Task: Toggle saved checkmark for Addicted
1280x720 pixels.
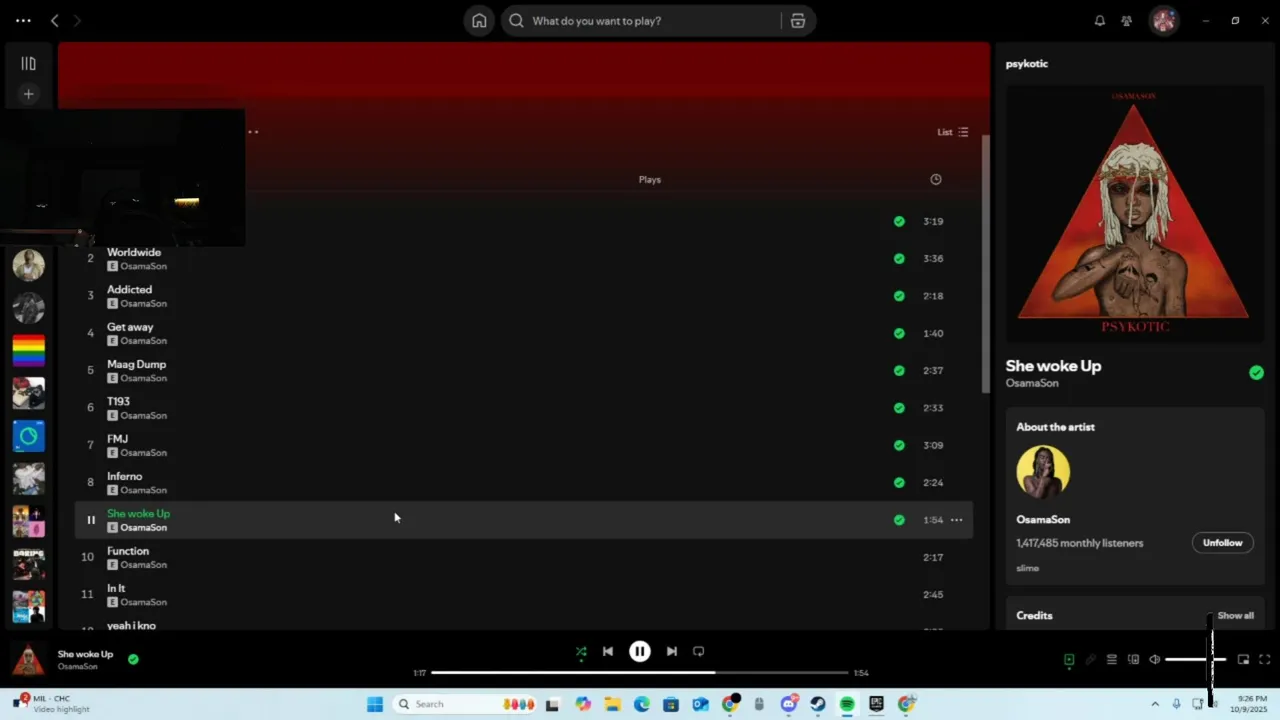Action: click(899, 296)
